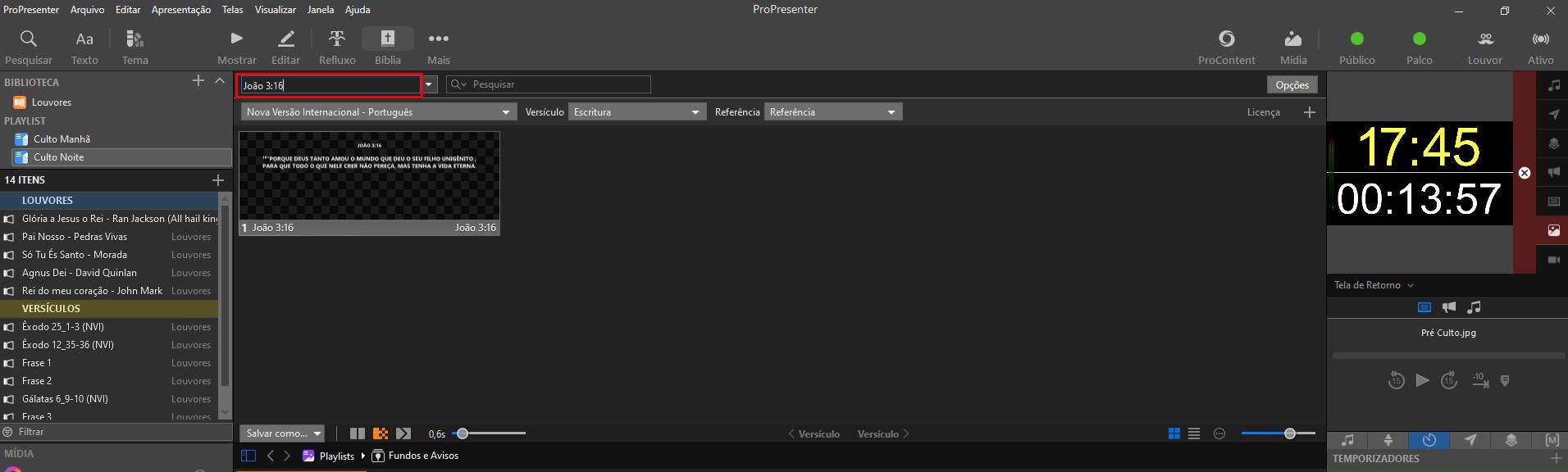Select the props layers icon in red sidebar
This screenshot has width=1568, height=472.
tap(1554, 143)
